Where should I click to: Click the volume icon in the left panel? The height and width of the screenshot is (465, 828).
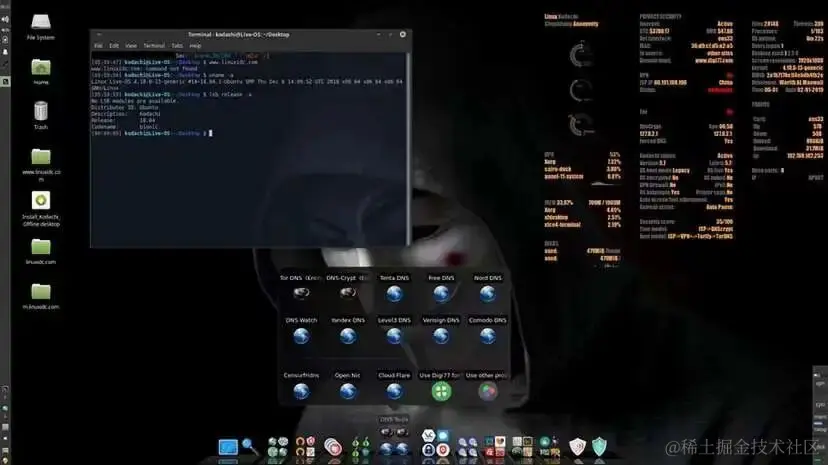point(5,19)
